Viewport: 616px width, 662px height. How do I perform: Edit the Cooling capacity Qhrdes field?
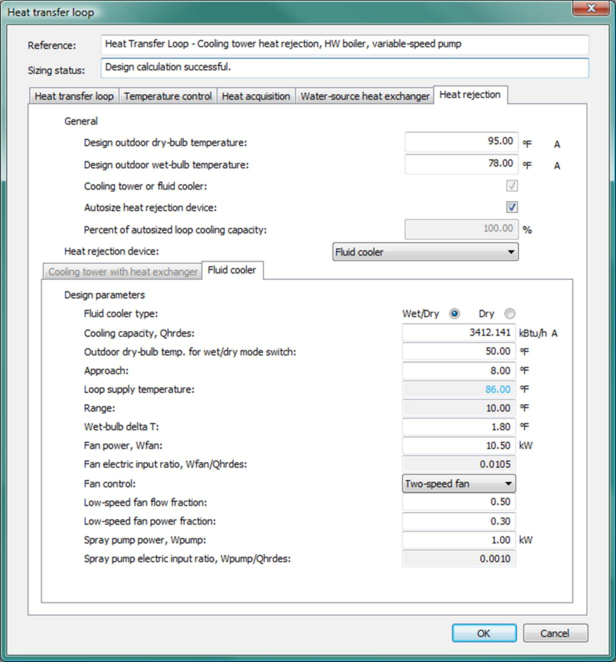click(x=460, y=332)
